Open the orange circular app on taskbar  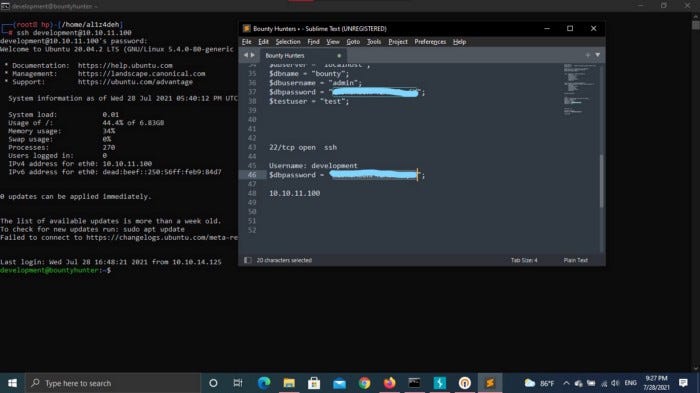pos(465,383)
